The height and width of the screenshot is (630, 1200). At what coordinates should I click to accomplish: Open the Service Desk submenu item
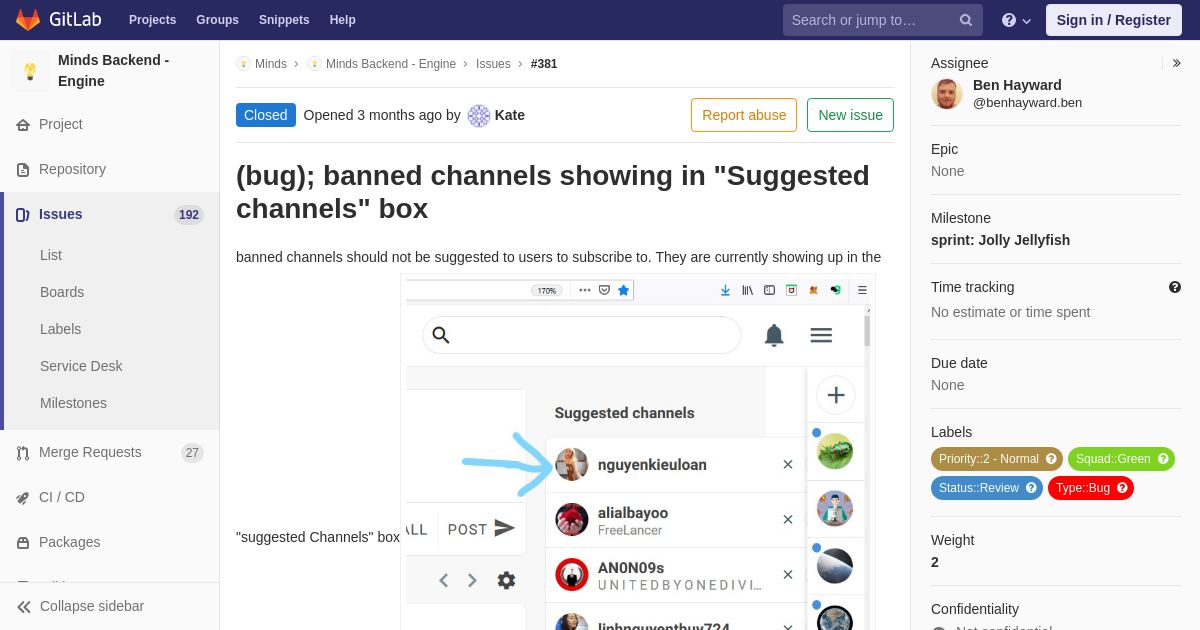tap(81, 366)
